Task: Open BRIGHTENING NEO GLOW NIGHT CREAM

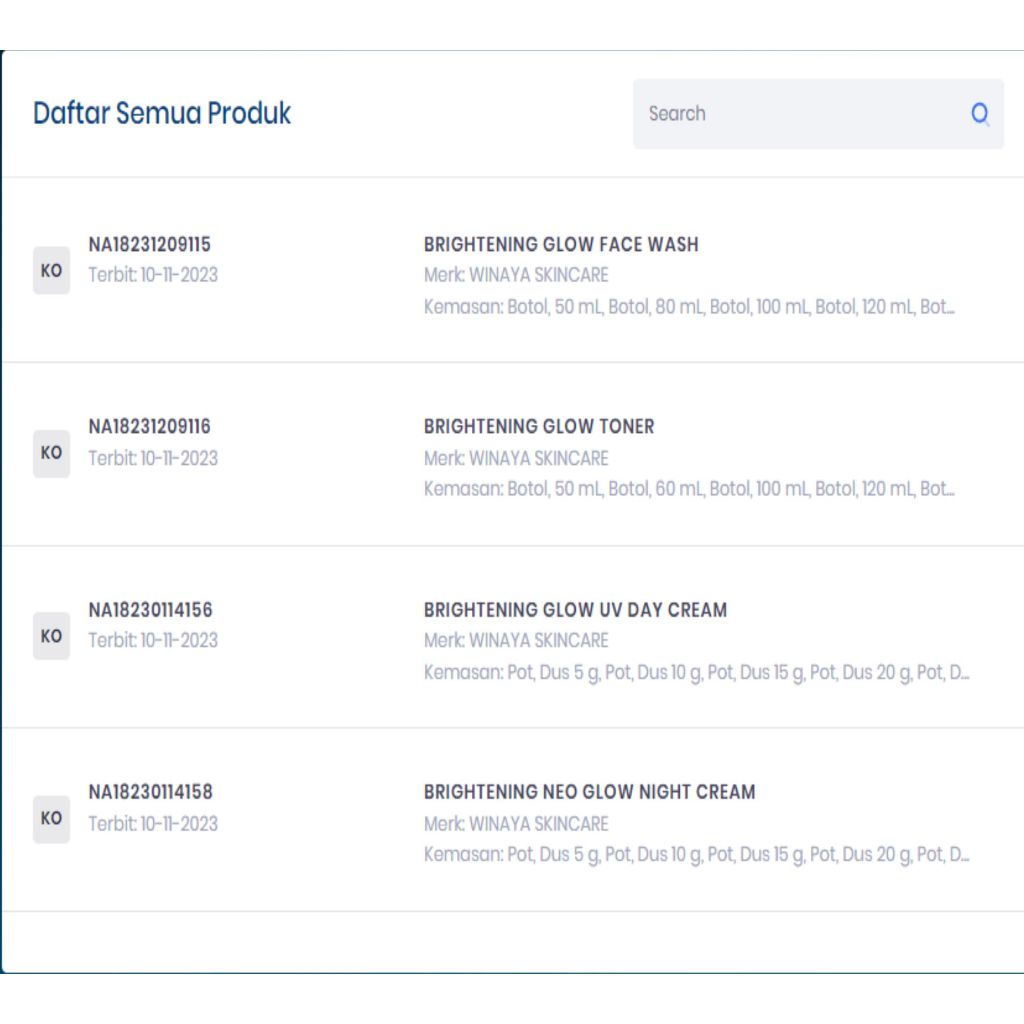Action: click(x=589, y=792)
